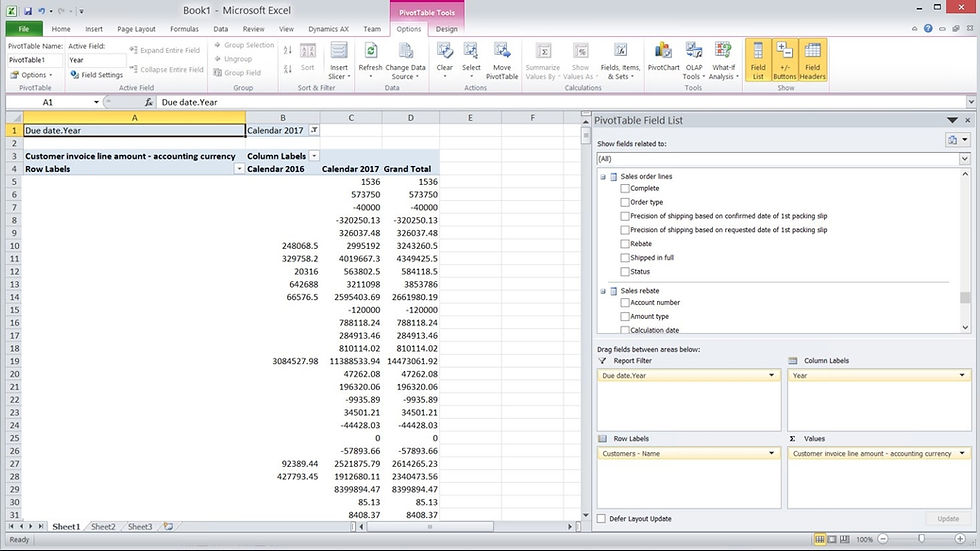Click the new worksheet tab icon
The height and width of the screenshot is (551, 980).
pyautogui.click(x=168, y=527)
